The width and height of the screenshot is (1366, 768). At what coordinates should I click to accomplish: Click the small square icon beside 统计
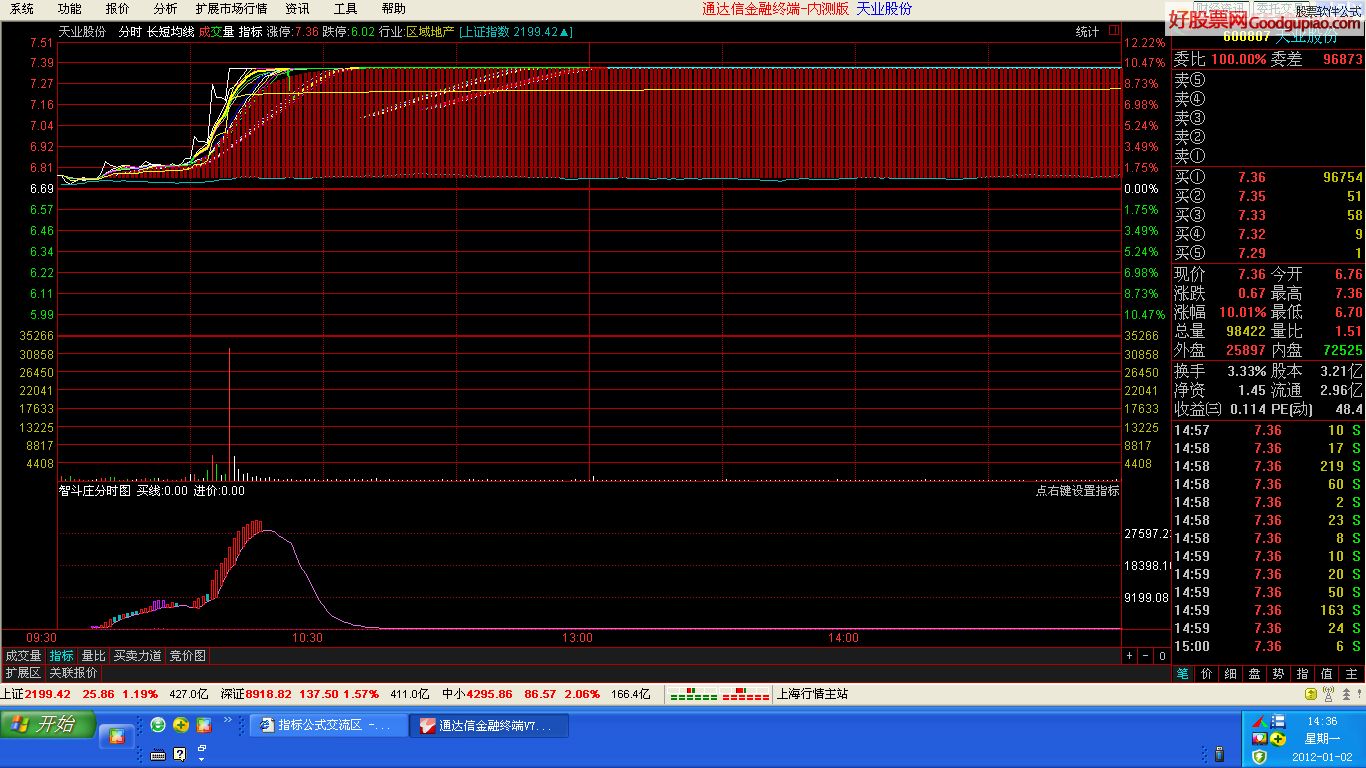point(1114,32)
